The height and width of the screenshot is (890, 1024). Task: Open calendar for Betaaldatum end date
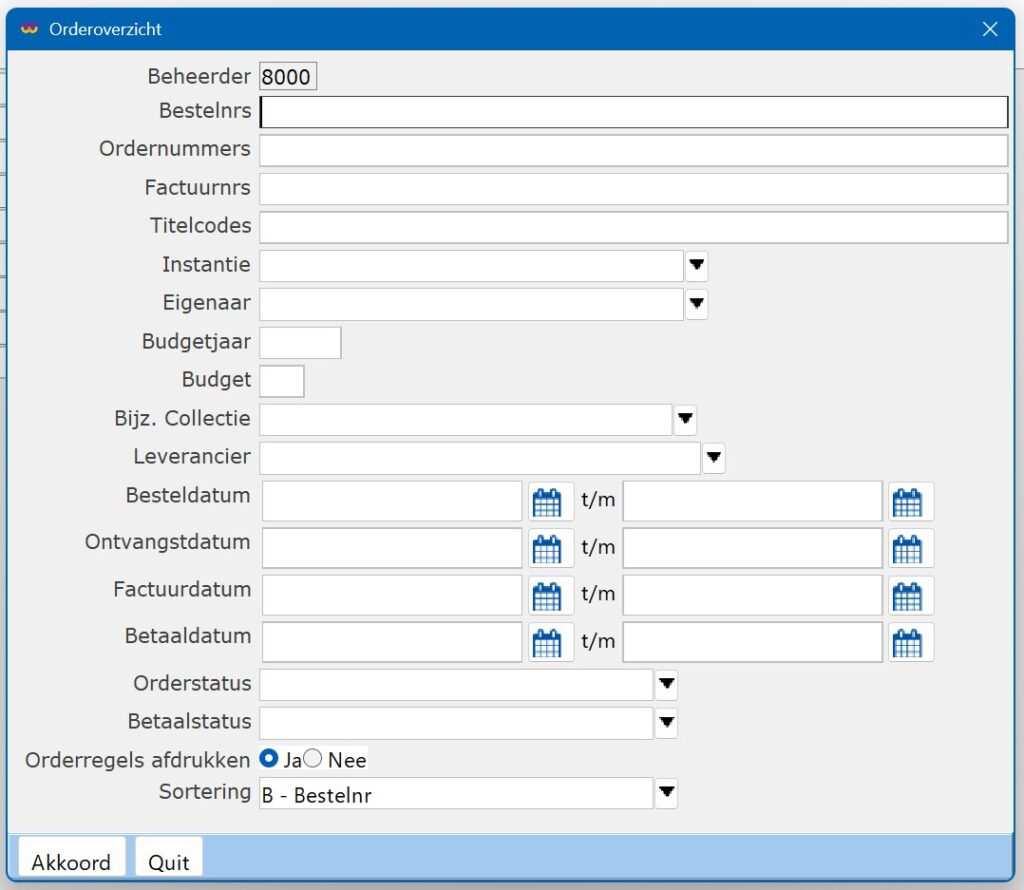(907, 643)
